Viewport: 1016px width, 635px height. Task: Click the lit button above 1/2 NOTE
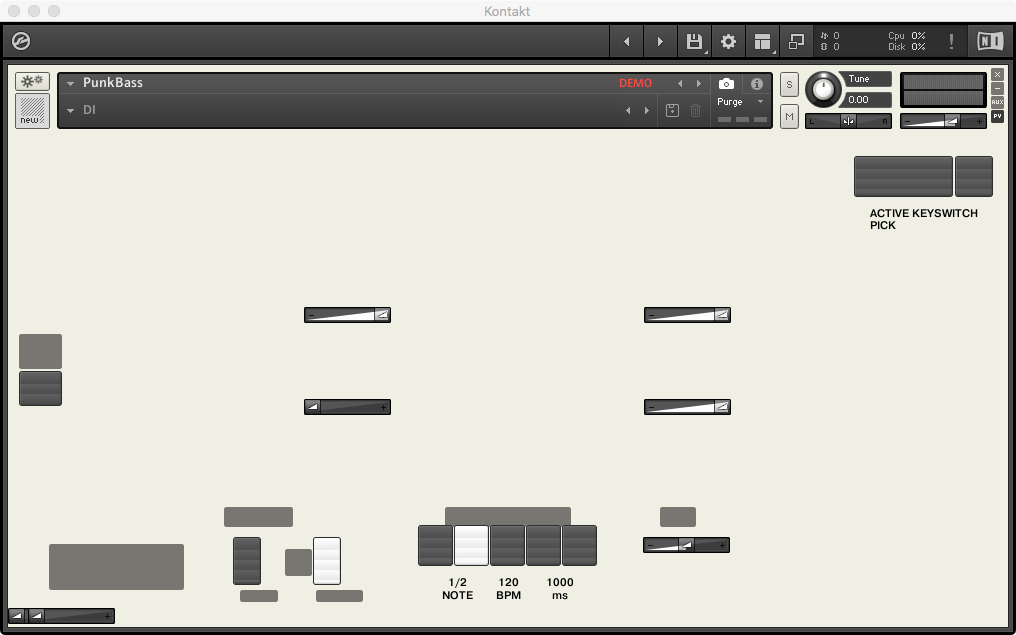pos(471,546)
